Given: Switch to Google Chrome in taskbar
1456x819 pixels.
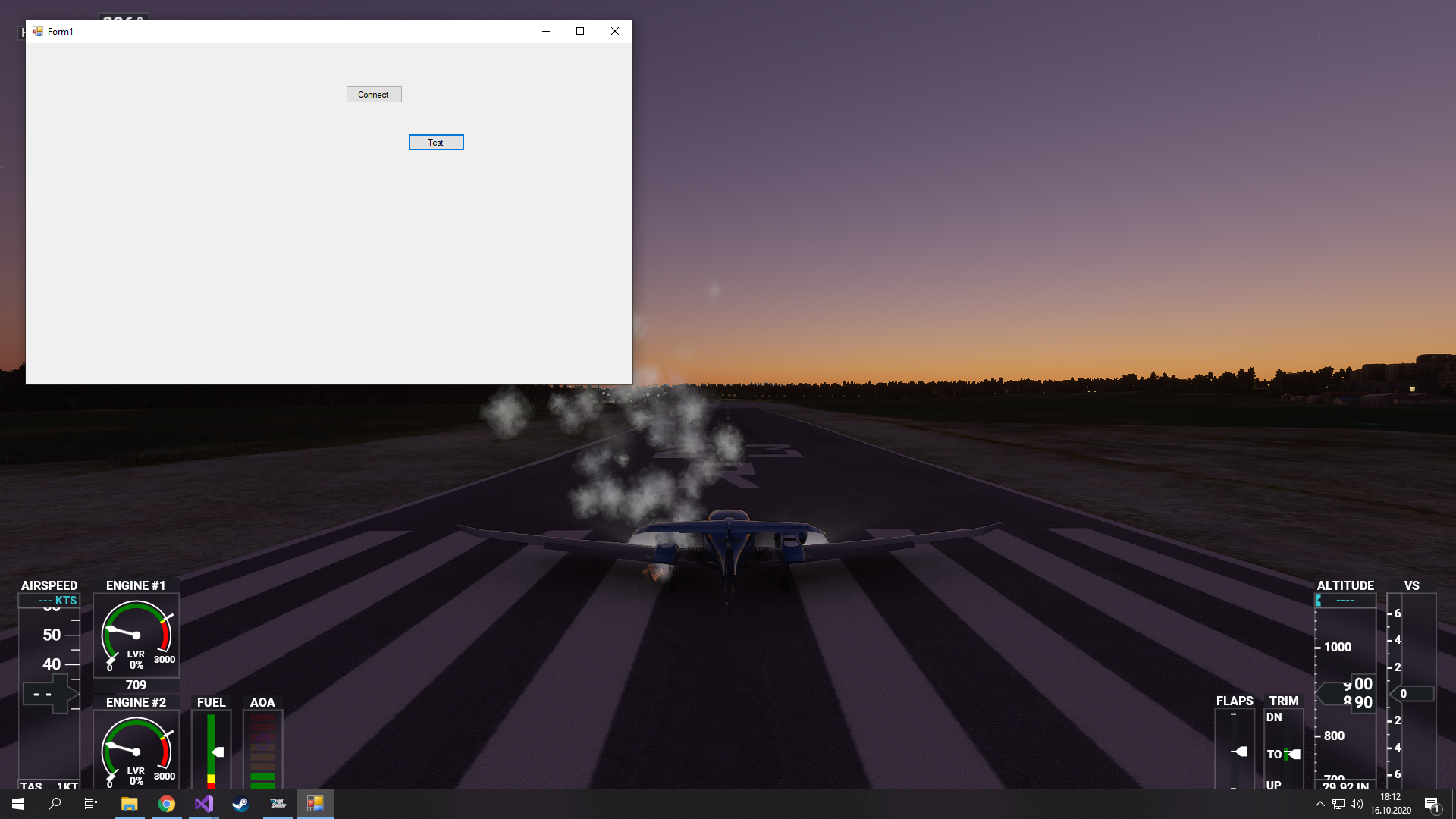Looking at the screenshot, I should point(166,804).
